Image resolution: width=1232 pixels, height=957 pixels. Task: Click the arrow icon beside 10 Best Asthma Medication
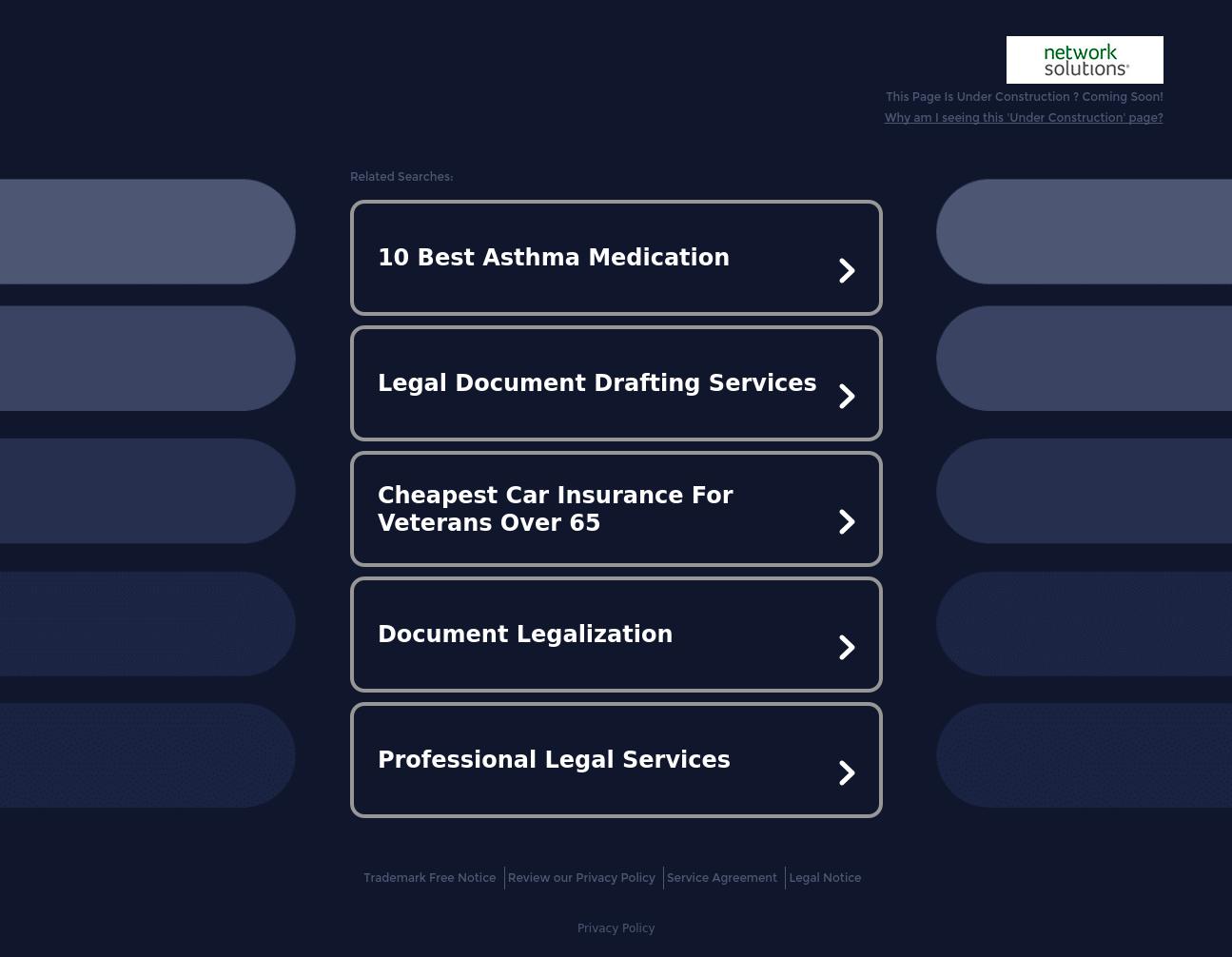(x=846, y=270)
